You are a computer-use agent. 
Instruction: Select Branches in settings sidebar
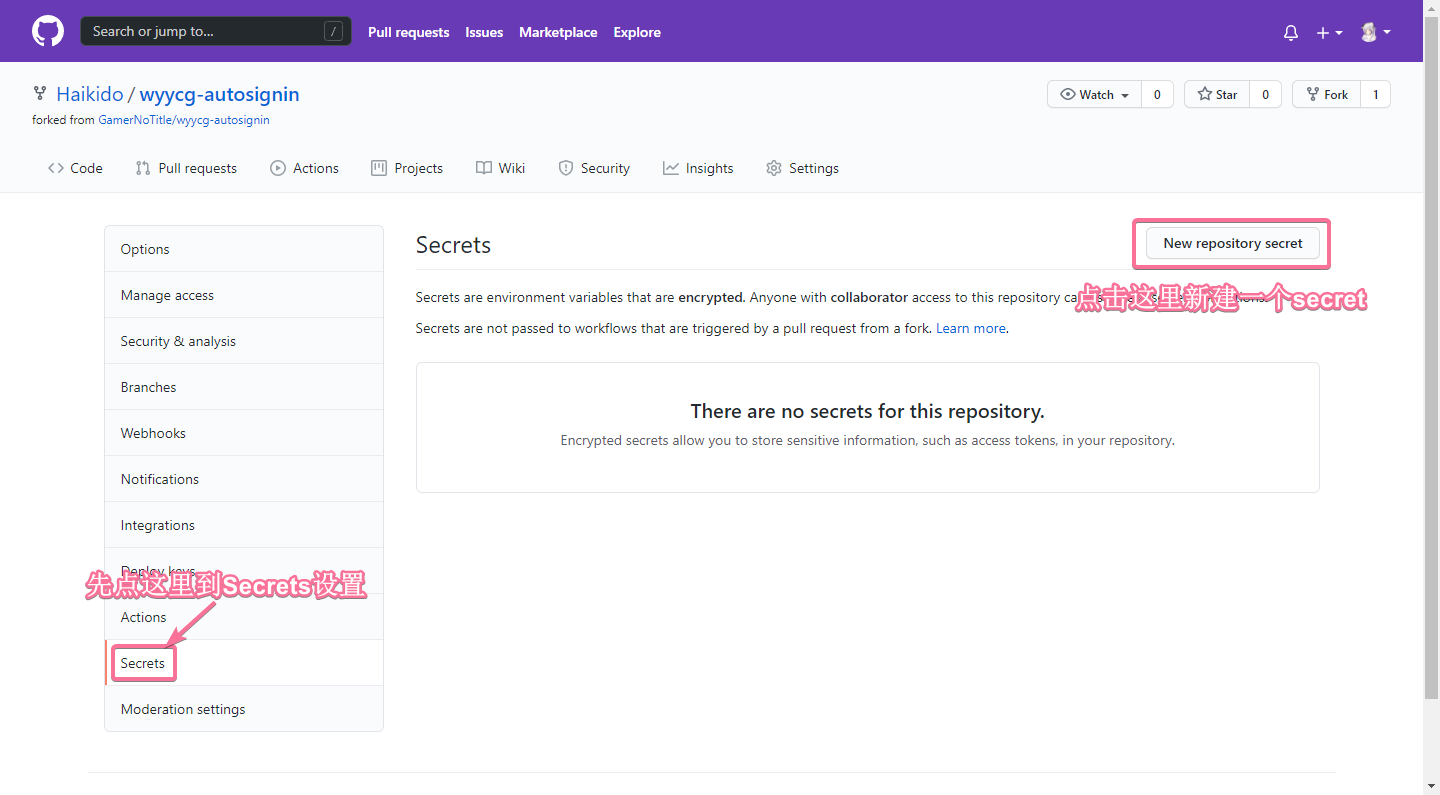244,387
